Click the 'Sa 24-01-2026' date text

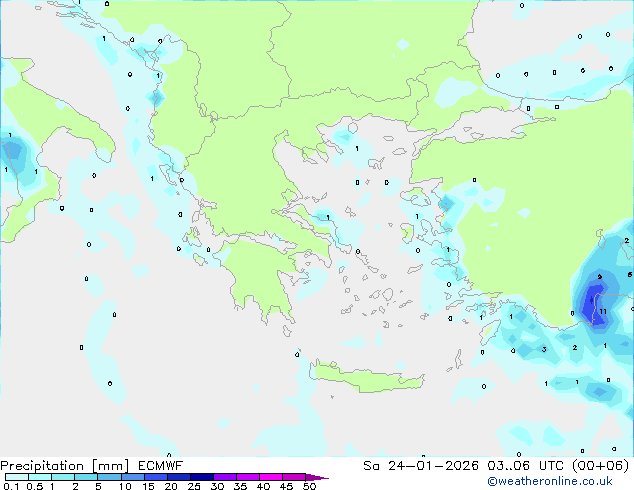click(421, 466)
